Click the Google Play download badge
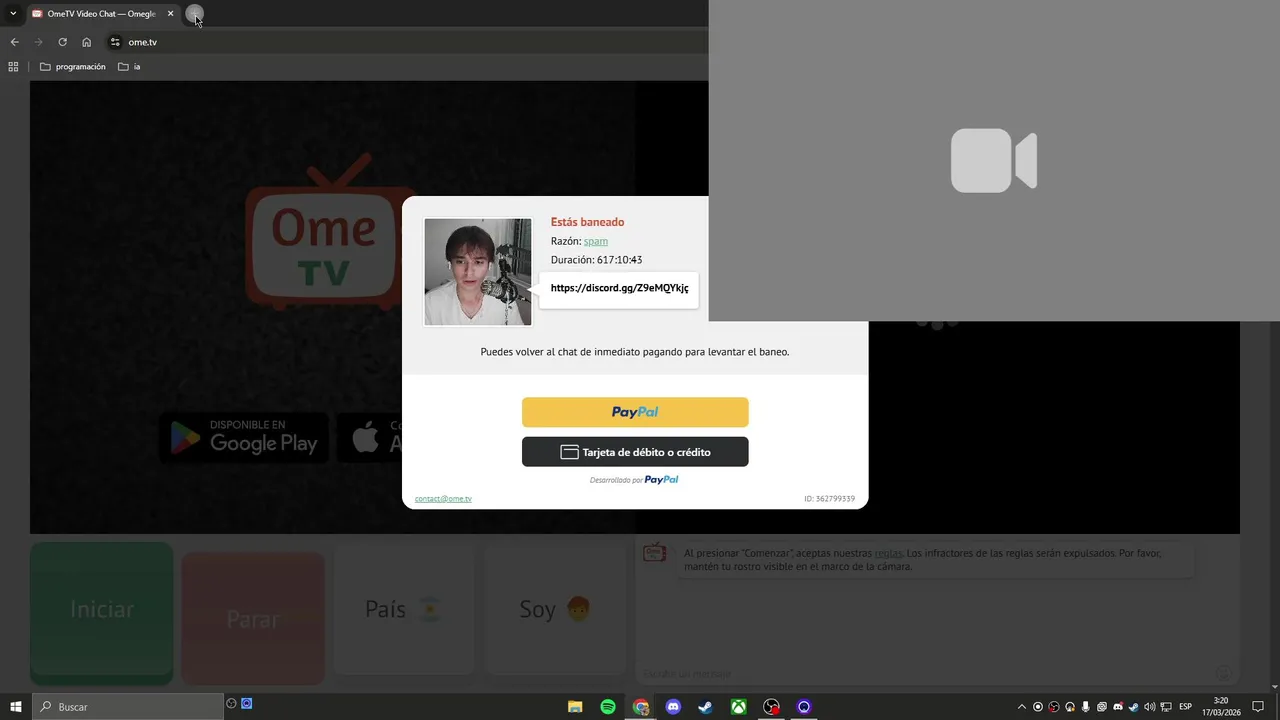 (244, 438)
